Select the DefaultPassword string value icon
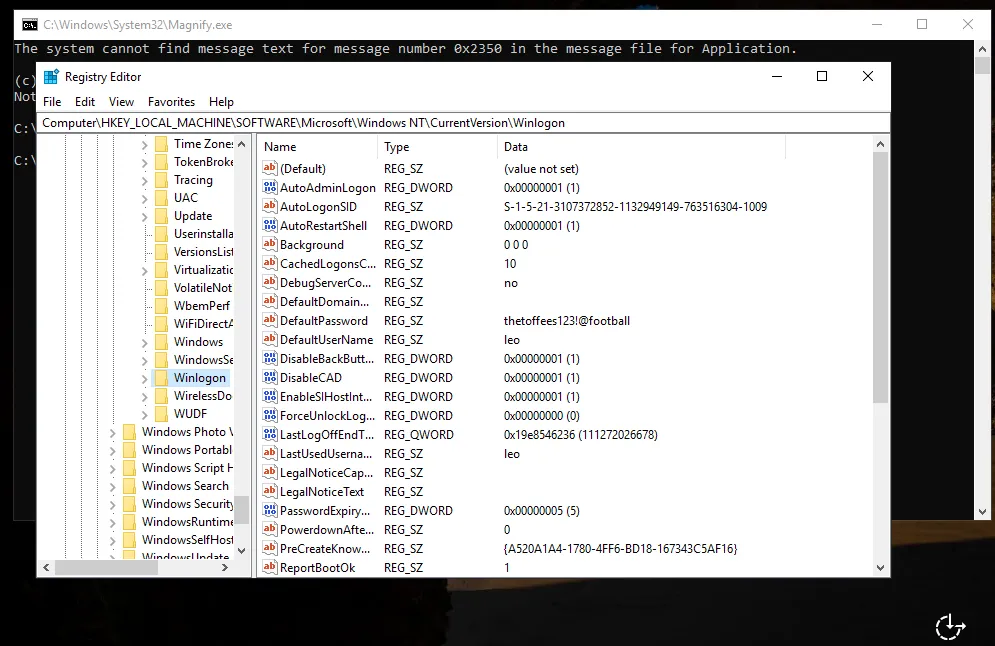This screenshot has width=995, height=646. coord(270,320)
